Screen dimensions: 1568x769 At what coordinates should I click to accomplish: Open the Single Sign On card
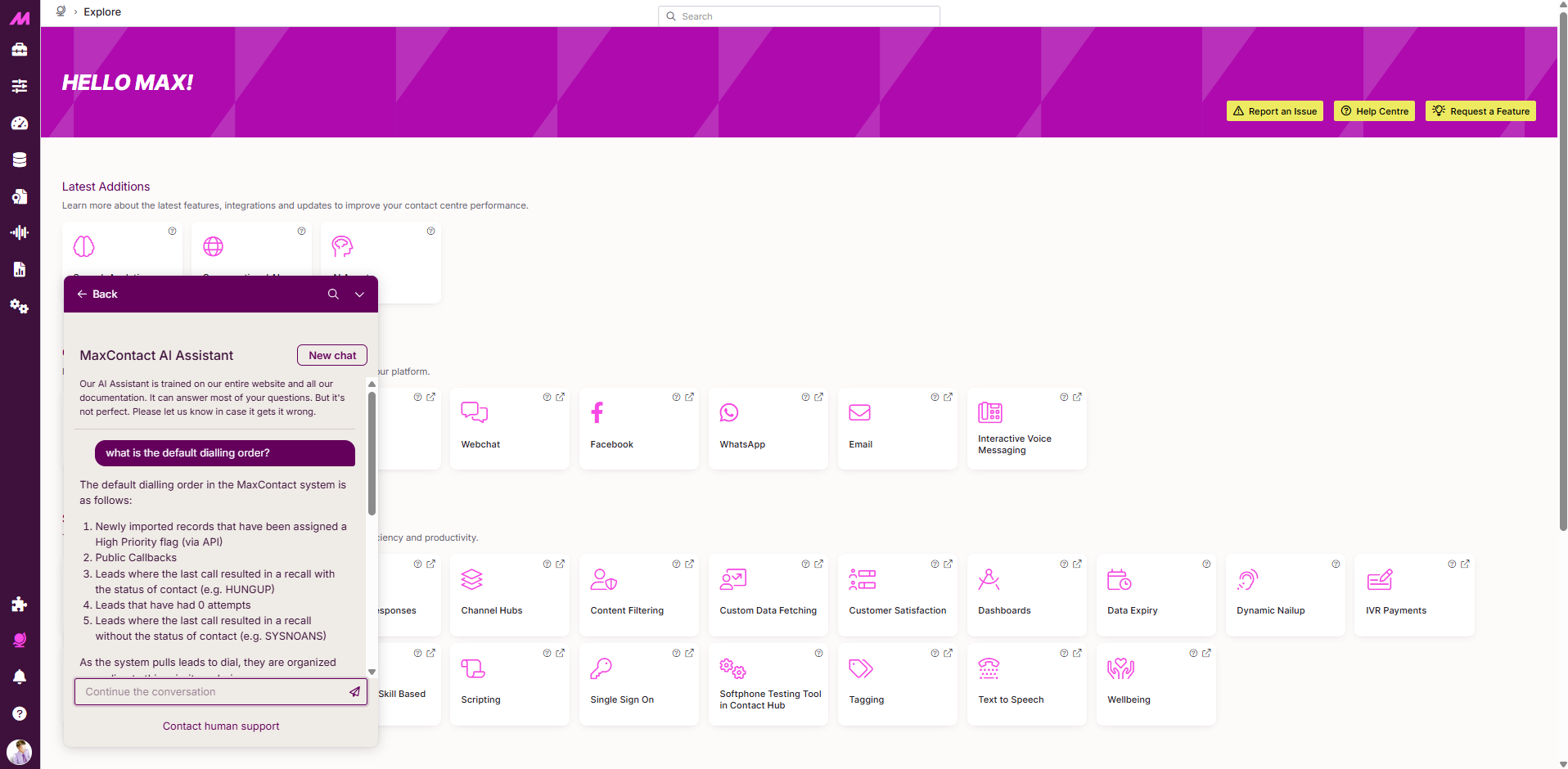(x=639, y=684)
